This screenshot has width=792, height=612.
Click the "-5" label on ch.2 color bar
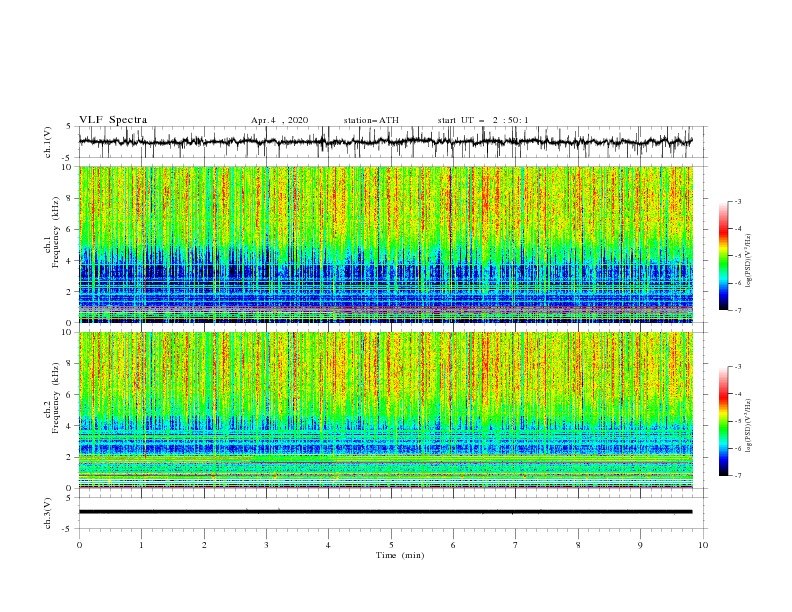(738, 421)
